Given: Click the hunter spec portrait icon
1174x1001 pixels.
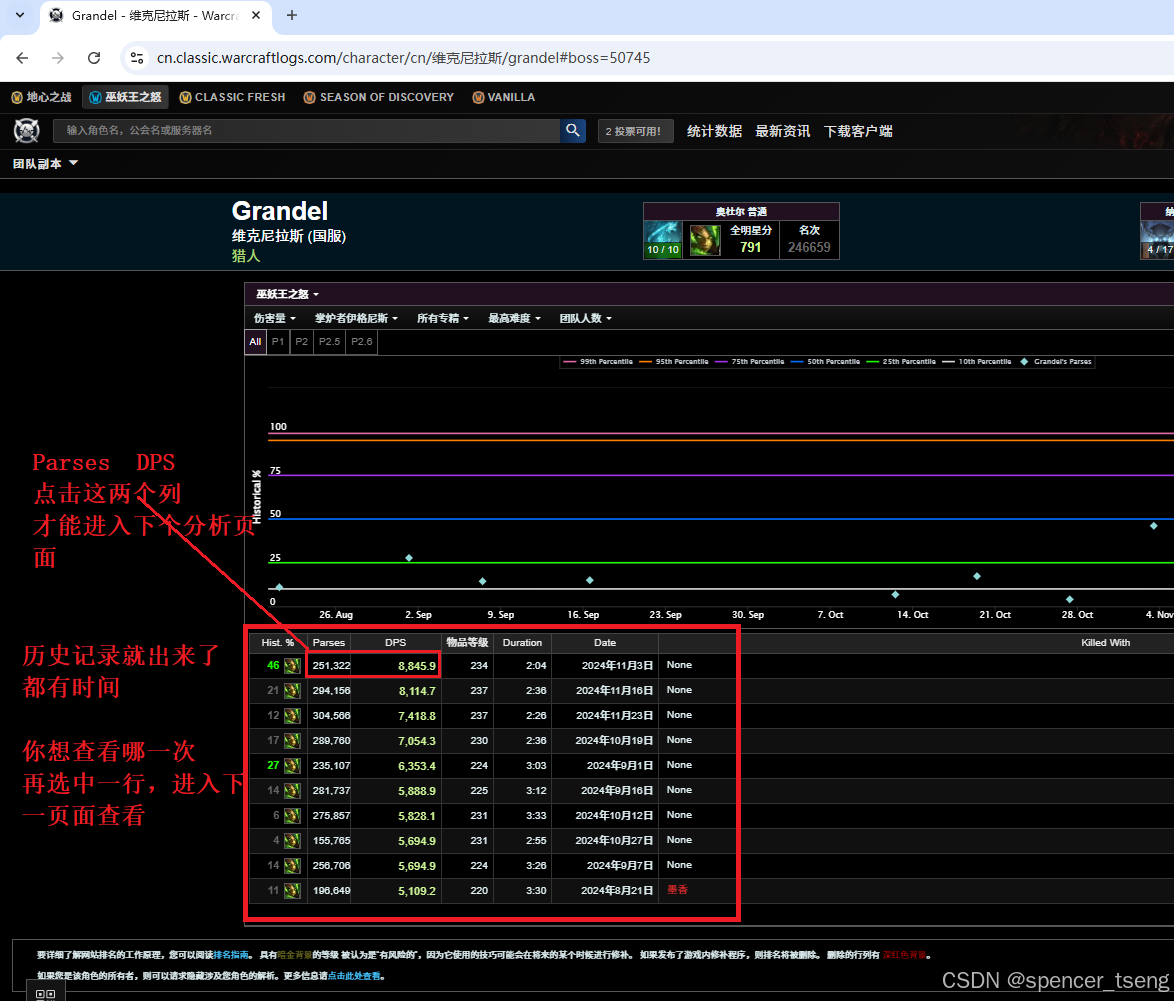Looking at the screenshot, I should 705,240.
